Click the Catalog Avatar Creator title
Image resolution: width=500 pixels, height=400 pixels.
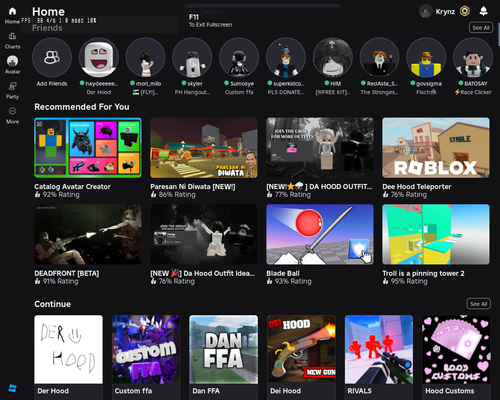pos(72,187)
